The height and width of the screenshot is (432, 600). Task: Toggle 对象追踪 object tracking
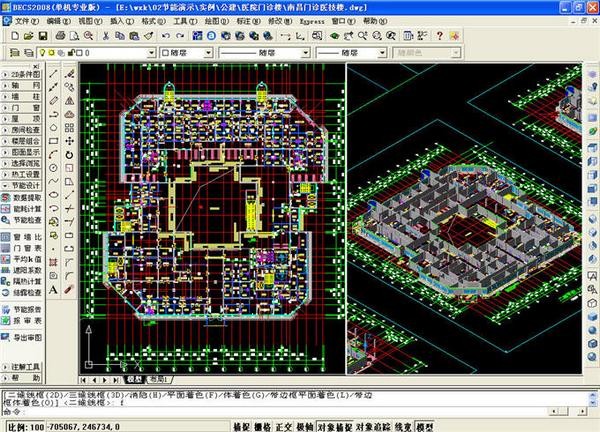pos(373,427)
